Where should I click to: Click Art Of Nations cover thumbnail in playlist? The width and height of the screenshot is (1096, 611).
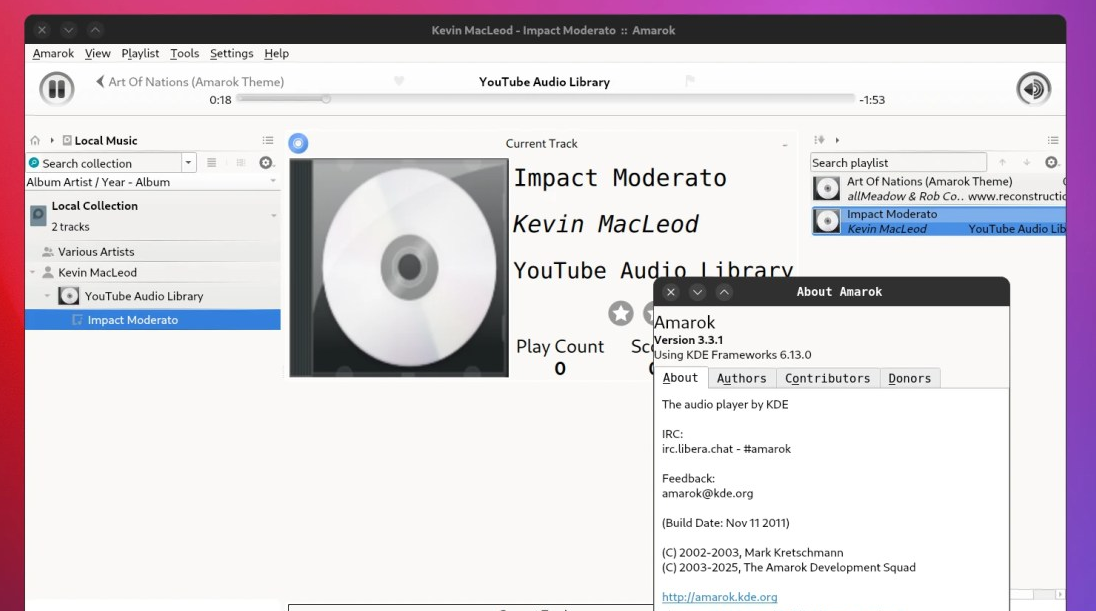coord(827,189)
